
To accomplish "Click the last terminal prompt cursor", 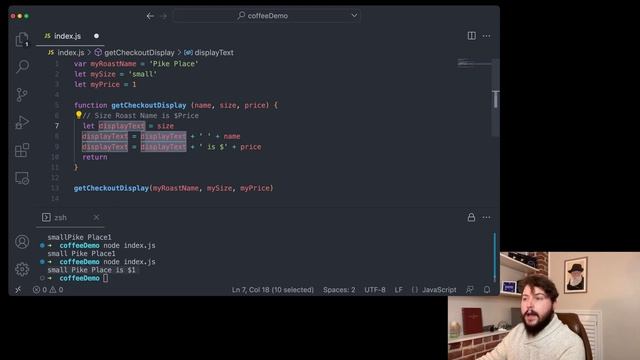I will point(105,278).
